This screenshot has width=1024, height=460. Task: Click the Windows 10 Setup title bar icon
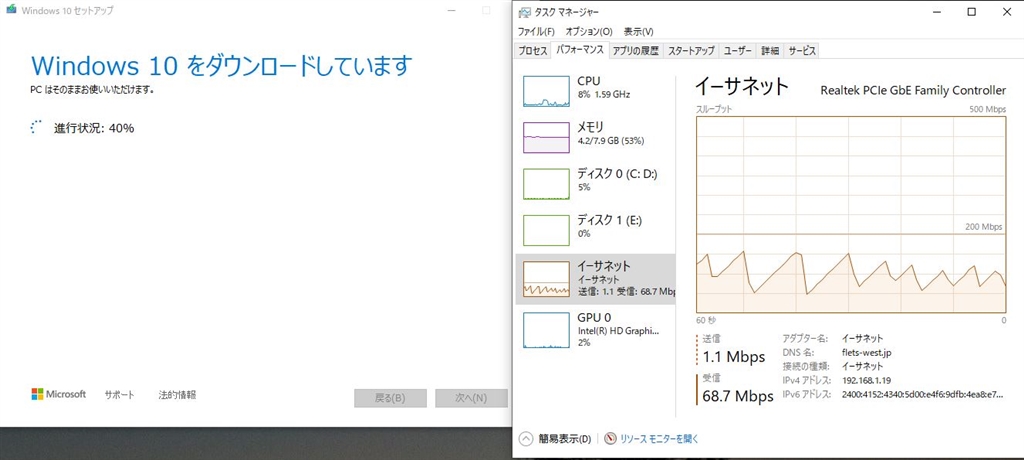pyautogui.click(x=10, y=10)
